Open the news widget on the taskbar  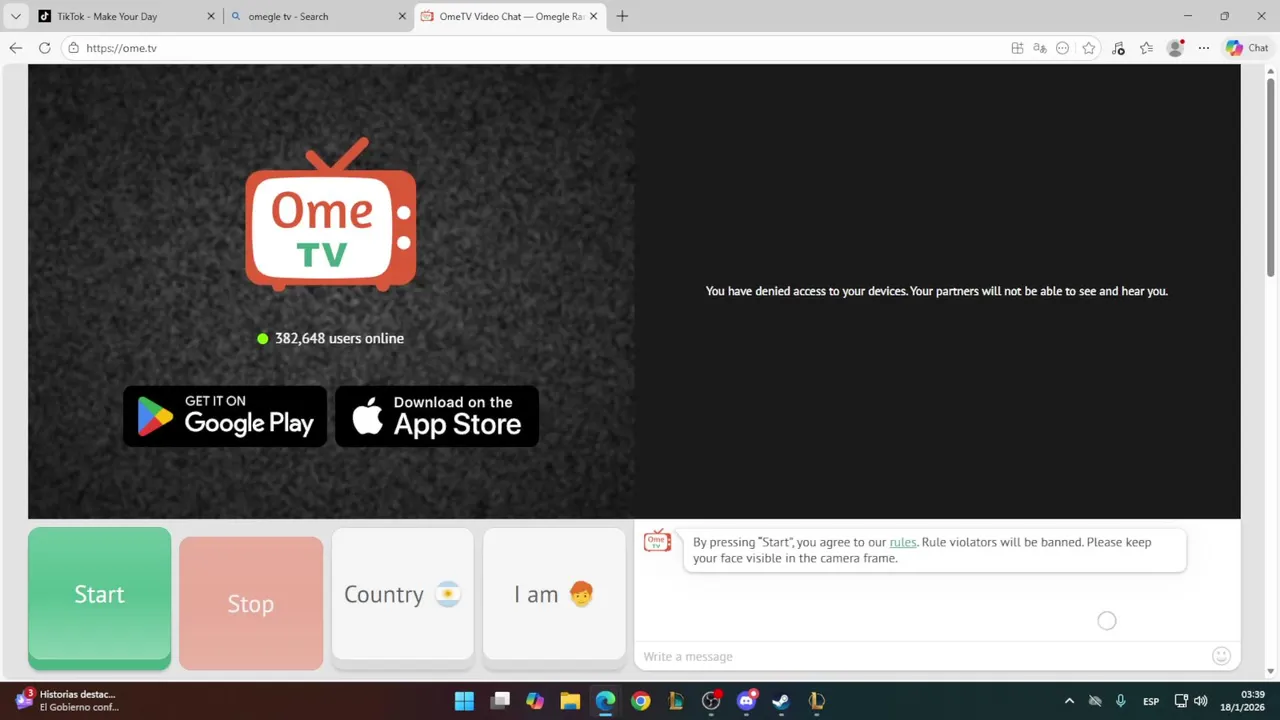pos(68,700)
